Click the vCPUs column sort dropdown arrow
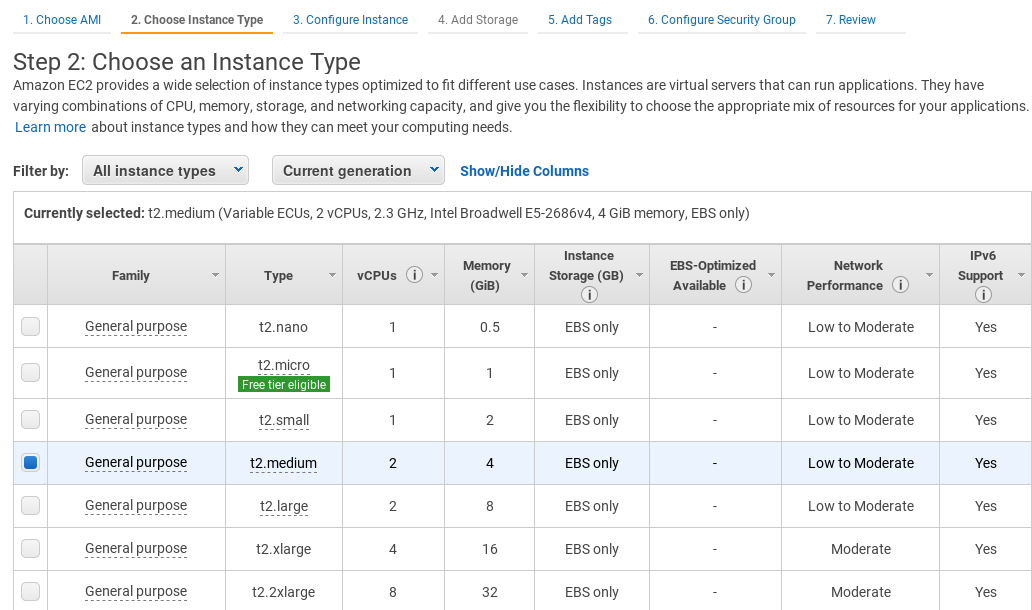Screen dimensions: 1032x610 pos(435,274)
